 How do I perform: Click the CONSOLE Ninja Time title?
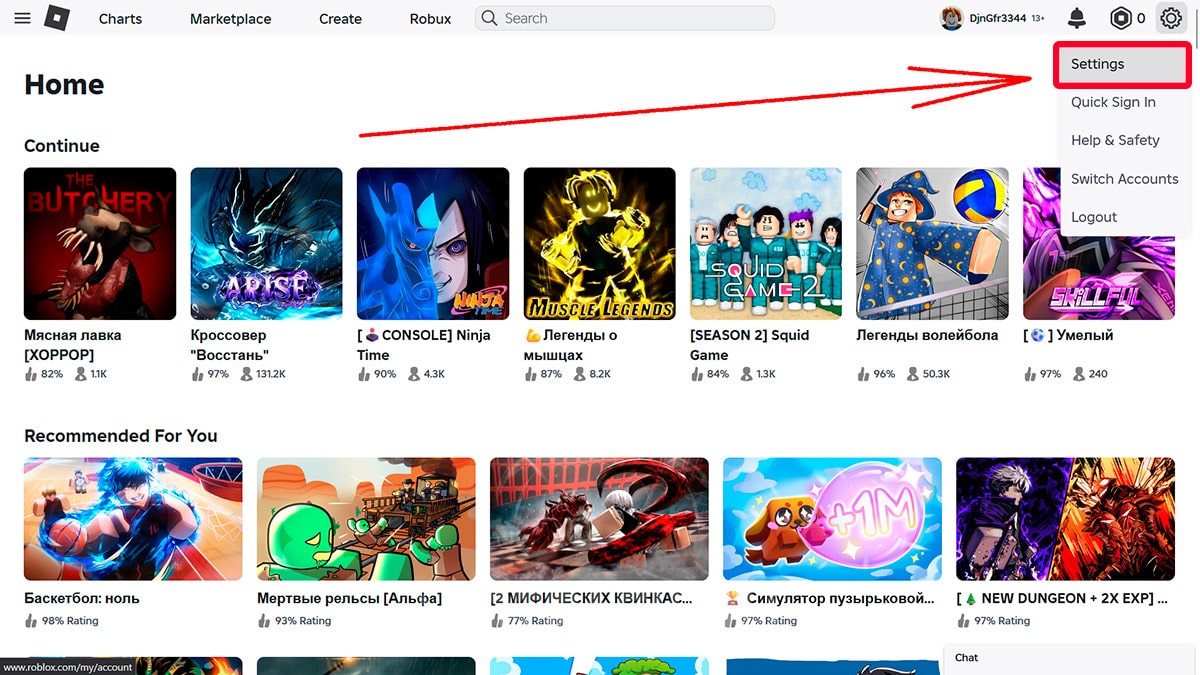click(424, 345)
